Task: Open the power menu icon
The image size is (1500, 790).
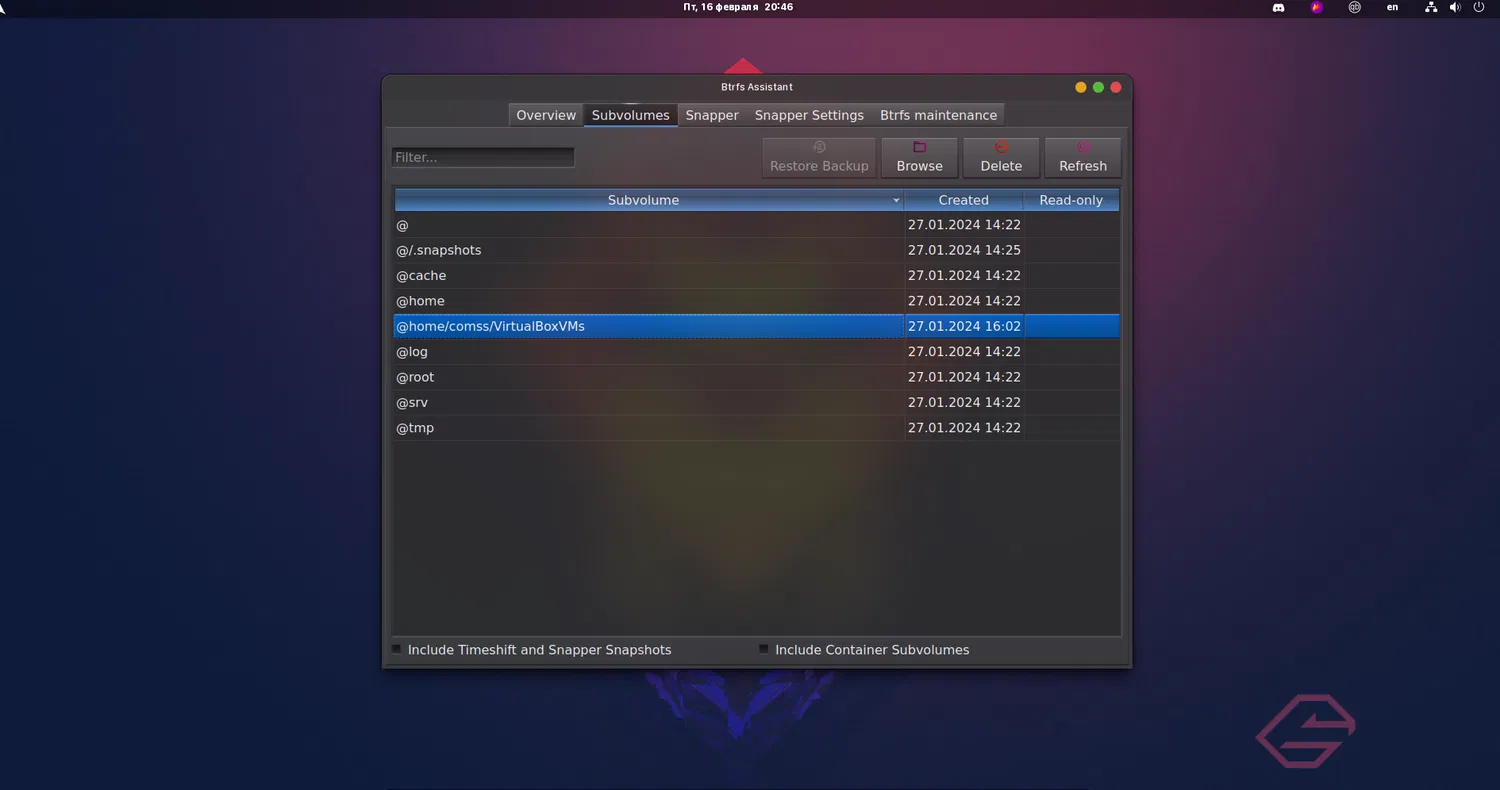Action: [x=1479, y=7]
